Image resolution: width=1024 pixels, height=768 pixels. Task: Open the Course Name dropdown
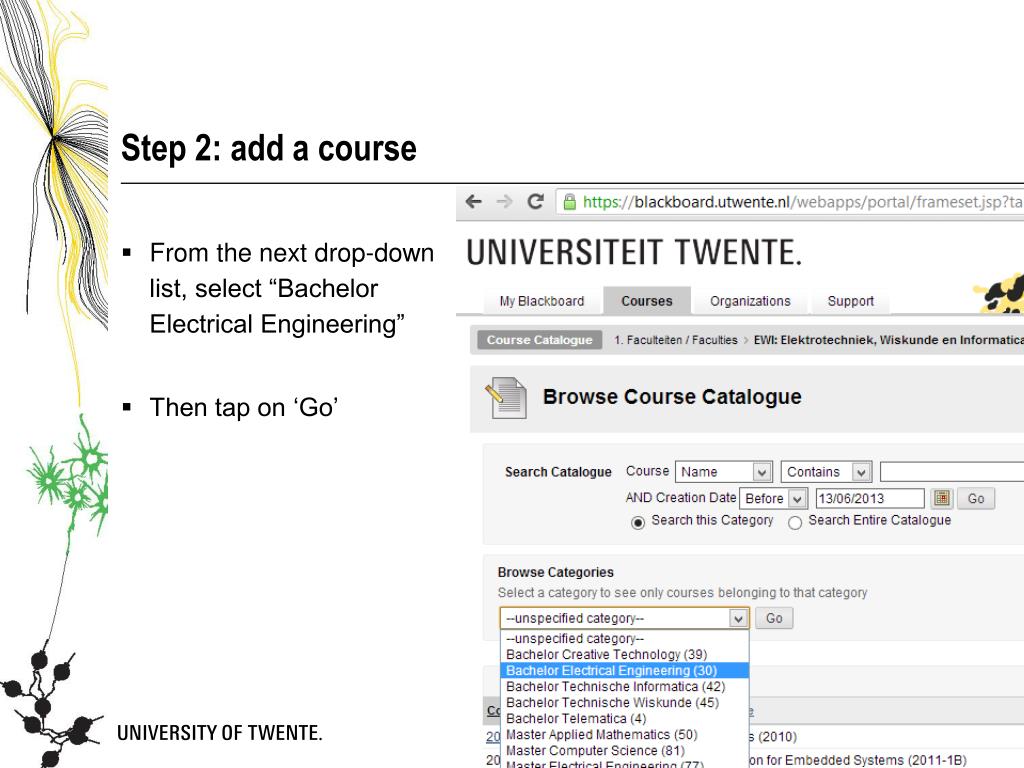click(724, 472)
